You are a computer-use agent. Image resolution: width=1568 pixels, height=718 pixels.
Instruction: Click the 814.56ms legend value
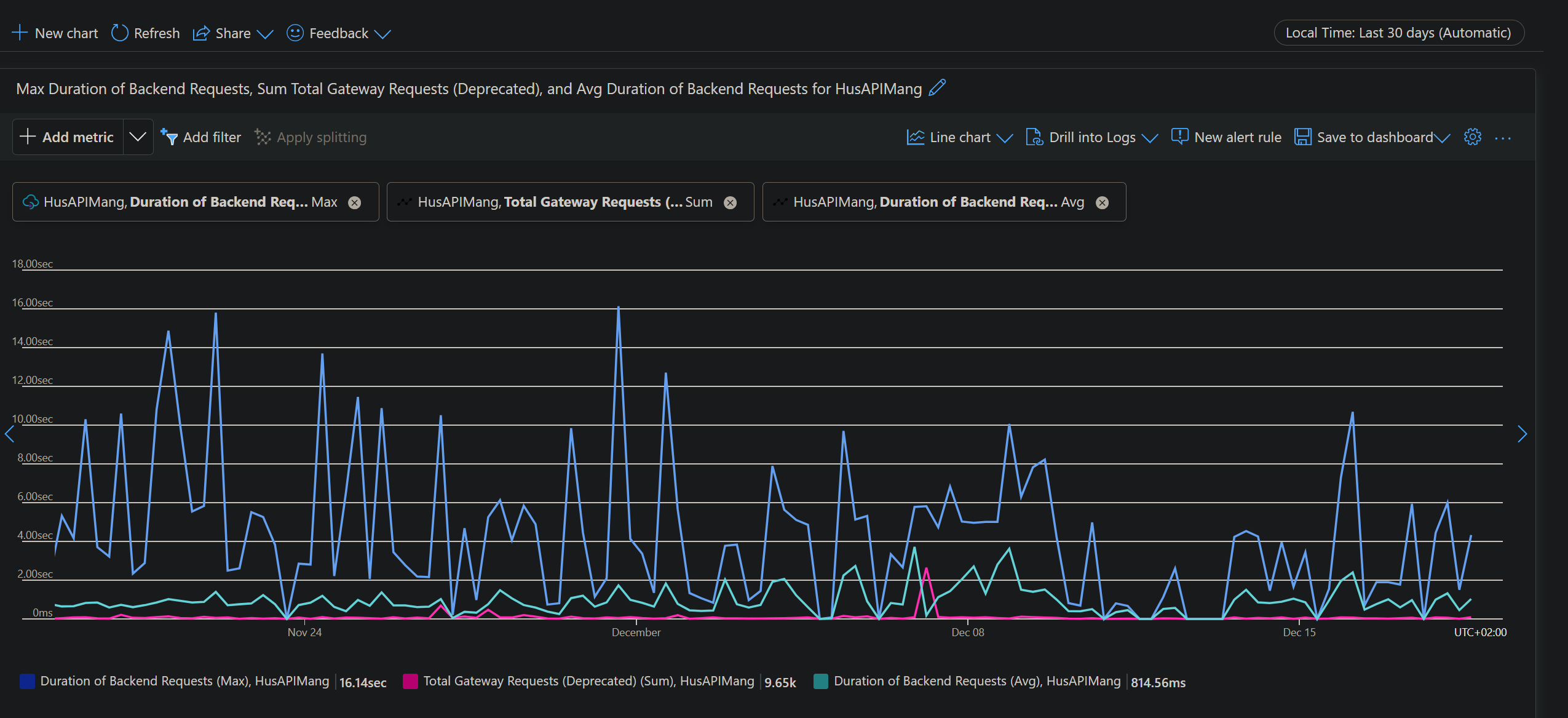tap(1158, 682)
